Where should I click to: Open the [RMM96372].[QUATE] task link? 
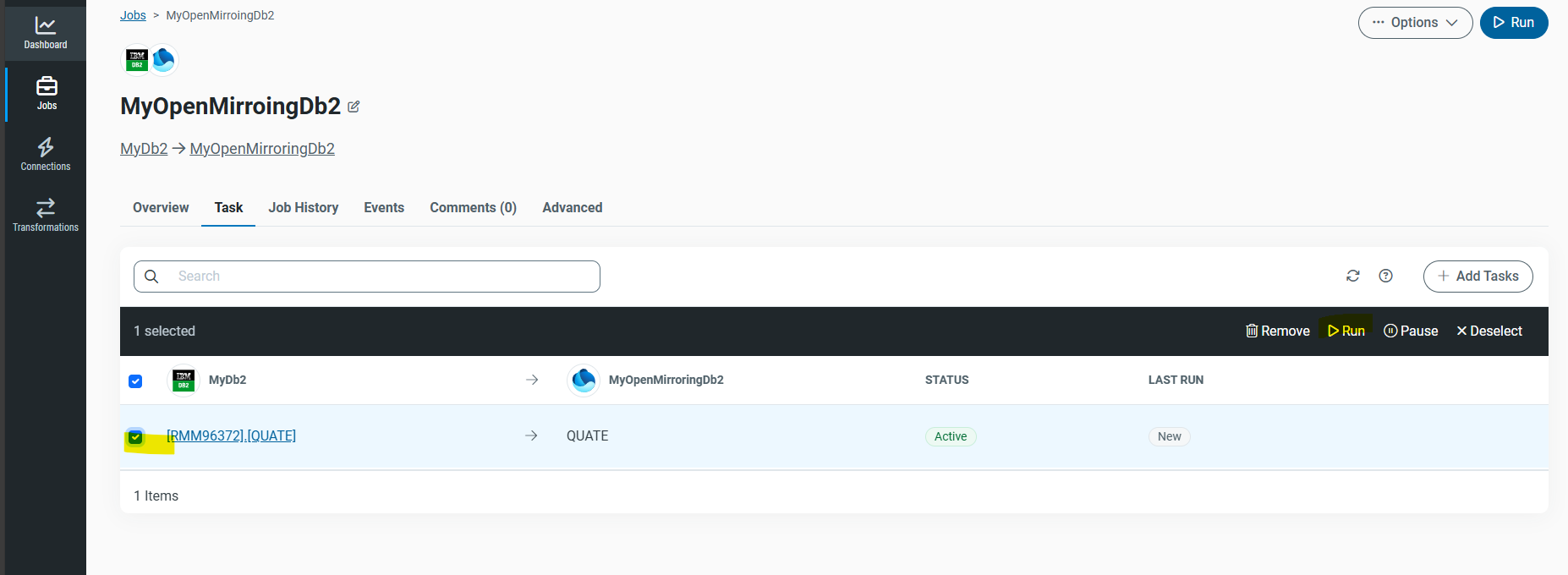pos(231,435)
